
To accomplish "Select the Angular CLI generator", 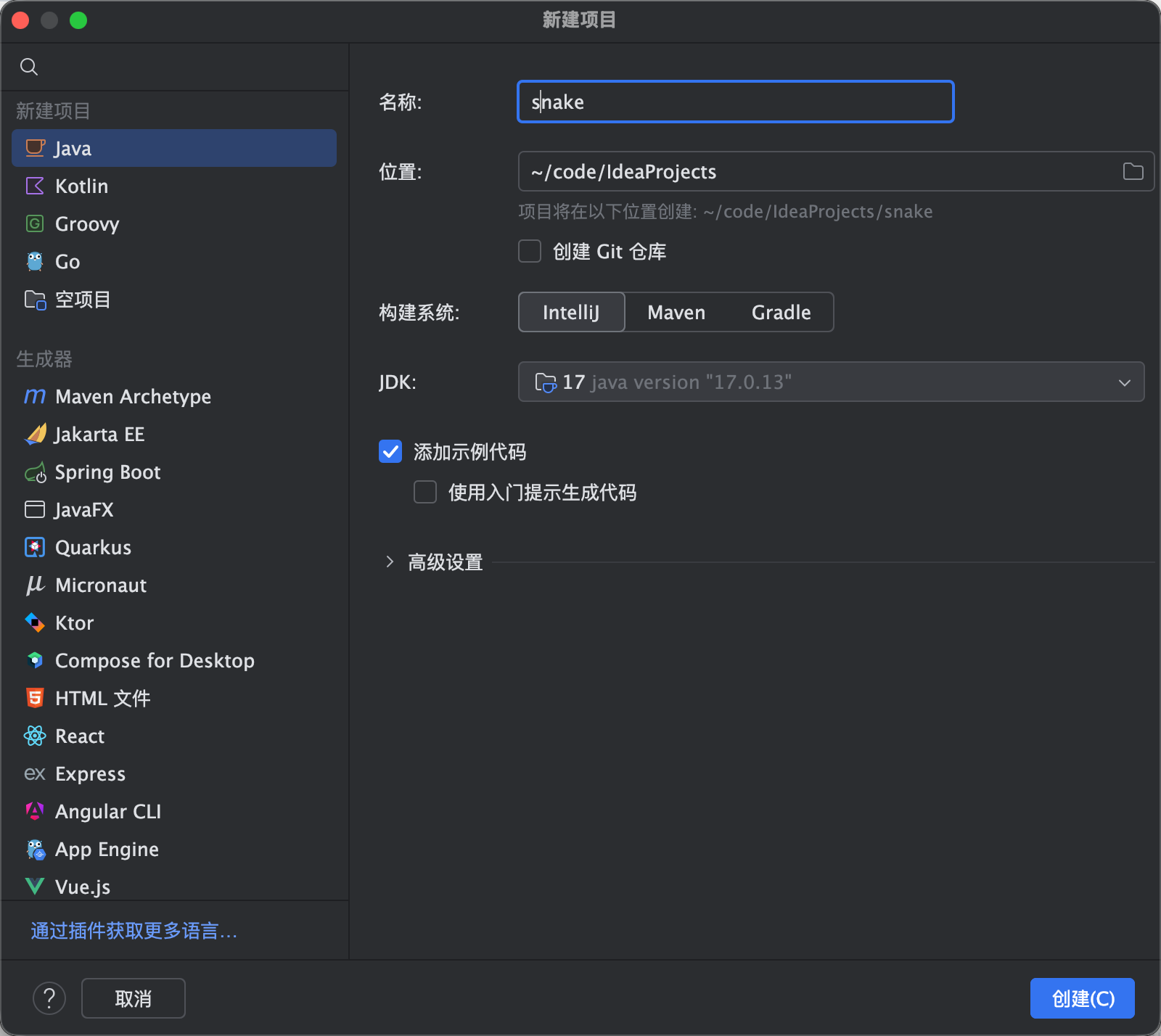I will 174,811.
